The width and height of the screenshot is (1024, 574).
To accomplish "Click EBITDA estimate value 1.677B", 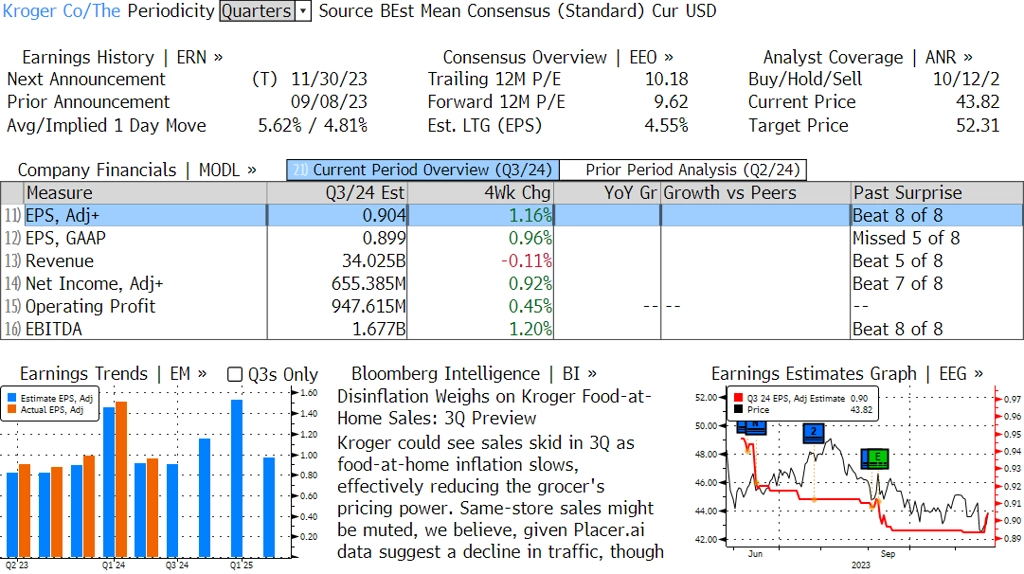I will pos(379,329).
